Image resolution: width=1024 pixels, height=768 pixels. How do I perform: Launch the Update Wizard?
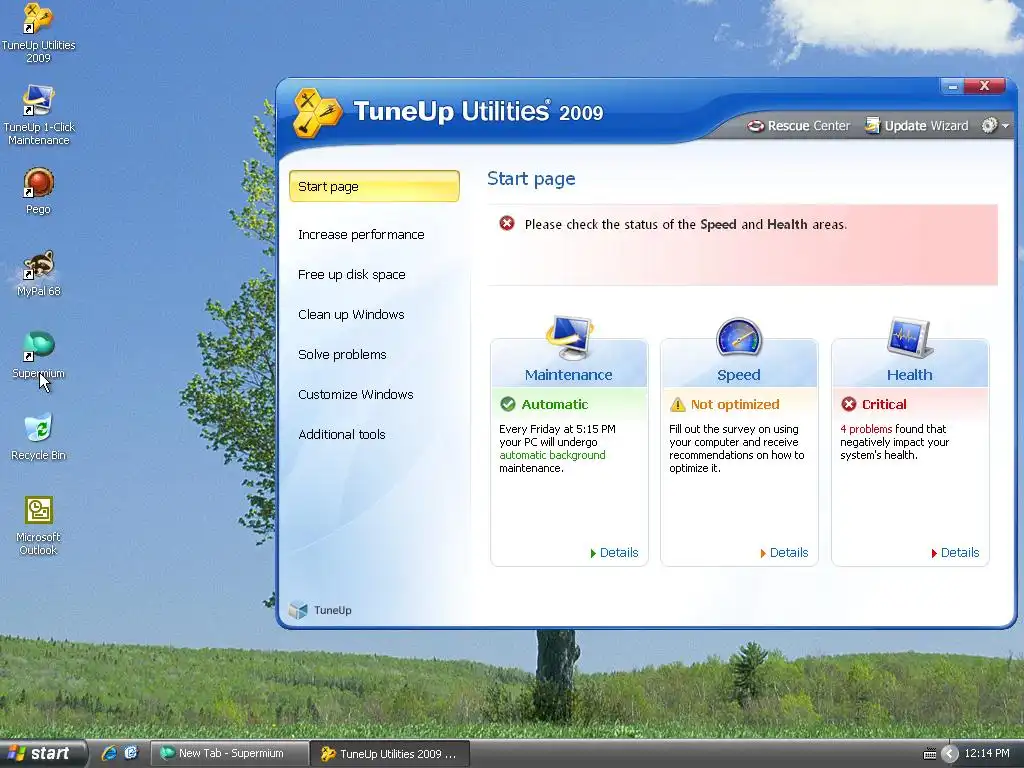pyautogui.click(x=916, y=125)
